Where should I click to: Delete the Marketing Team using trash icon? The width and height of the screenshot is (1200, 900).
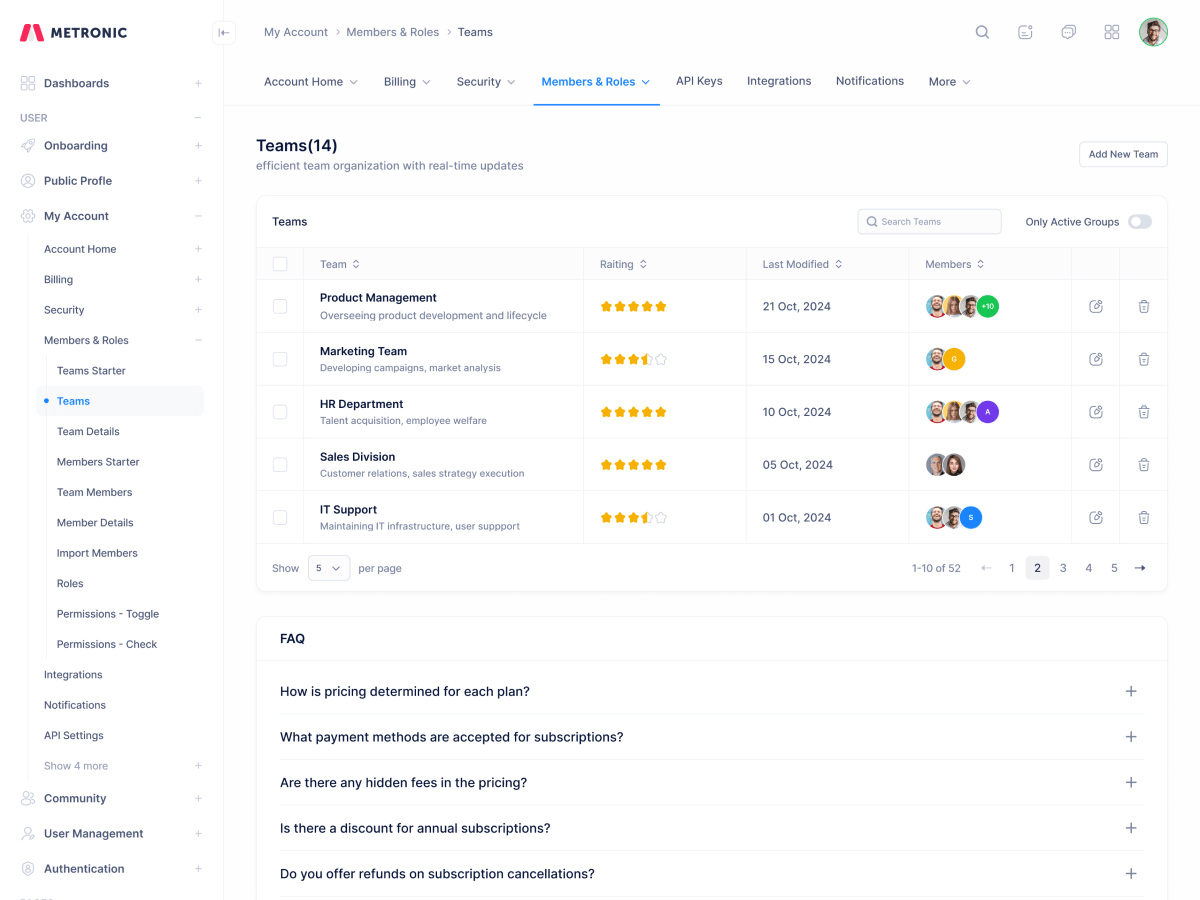coord(1143,359)
